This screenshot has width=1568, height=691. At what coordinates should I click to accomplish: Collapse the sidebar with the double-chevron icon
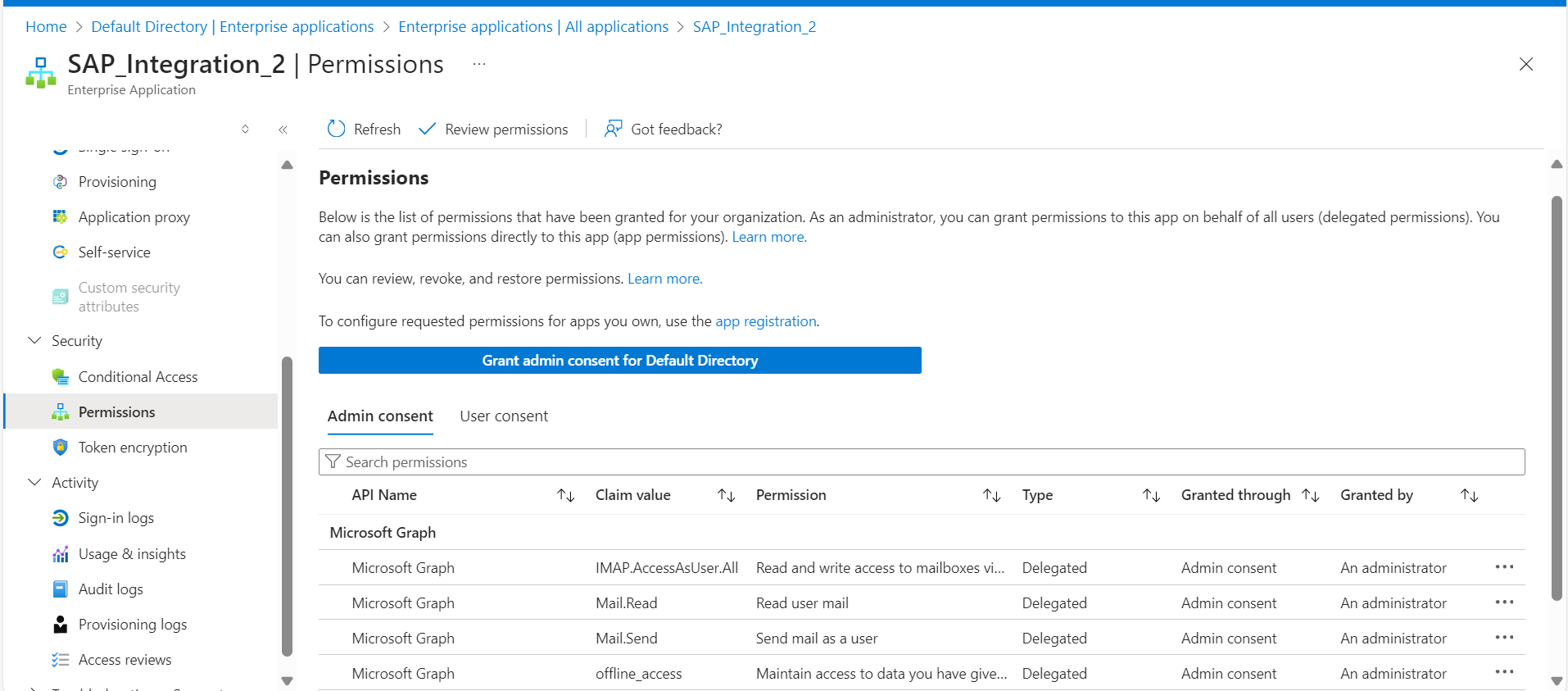coord(283,130)
